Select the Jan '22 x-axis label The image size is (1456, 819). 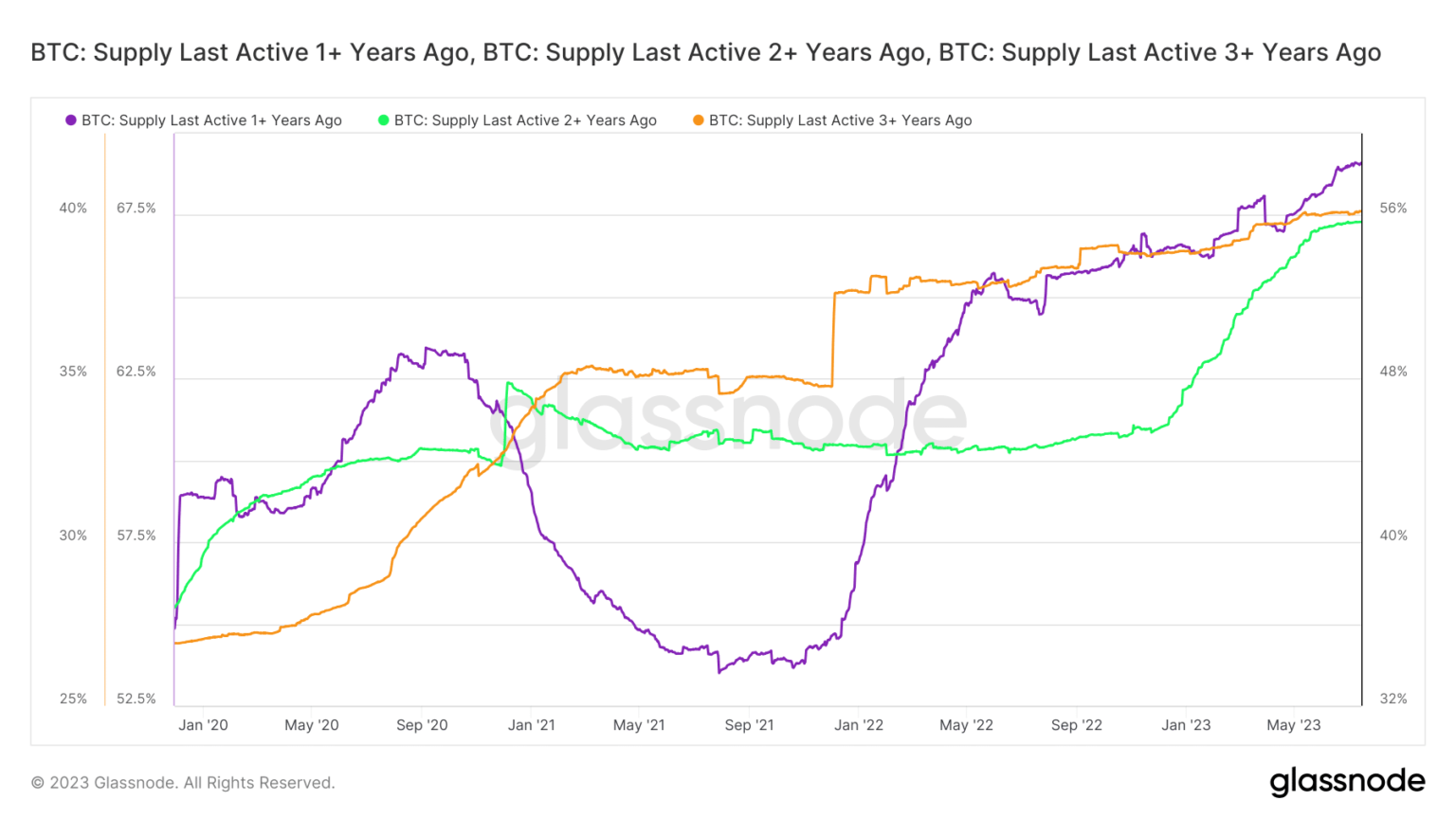coord(859,725)
